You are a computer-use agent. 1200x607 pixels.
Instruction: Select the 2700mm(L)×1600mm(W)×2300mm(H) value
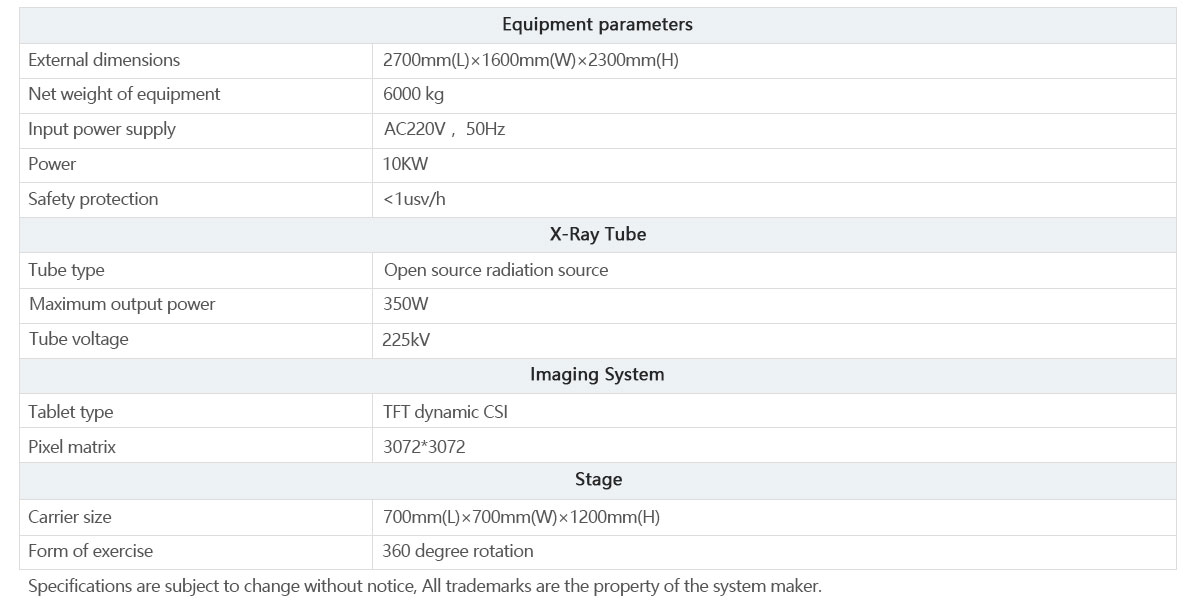pos(531,60)
